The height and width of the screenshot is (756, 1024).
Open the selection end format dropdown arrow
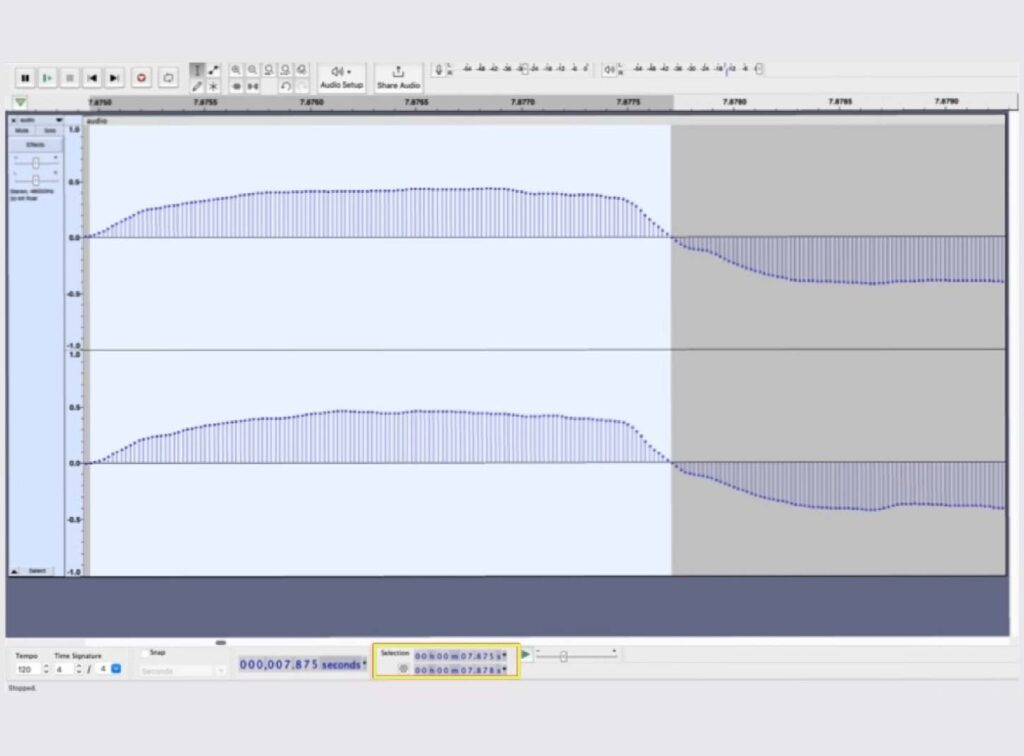[505, 670]
